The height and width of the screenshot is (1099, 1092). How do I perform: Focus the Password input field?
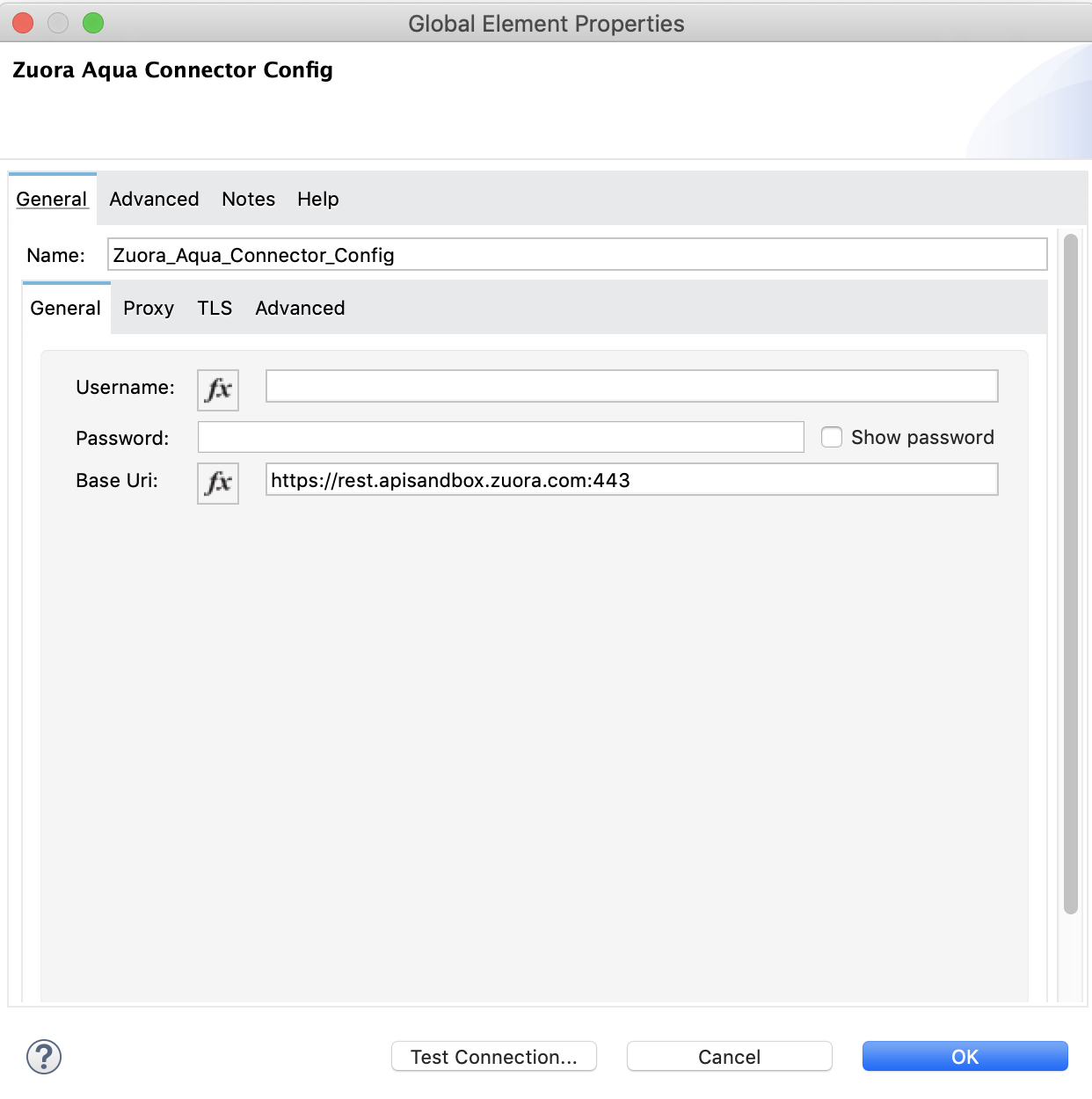click(x=500, y=436)
